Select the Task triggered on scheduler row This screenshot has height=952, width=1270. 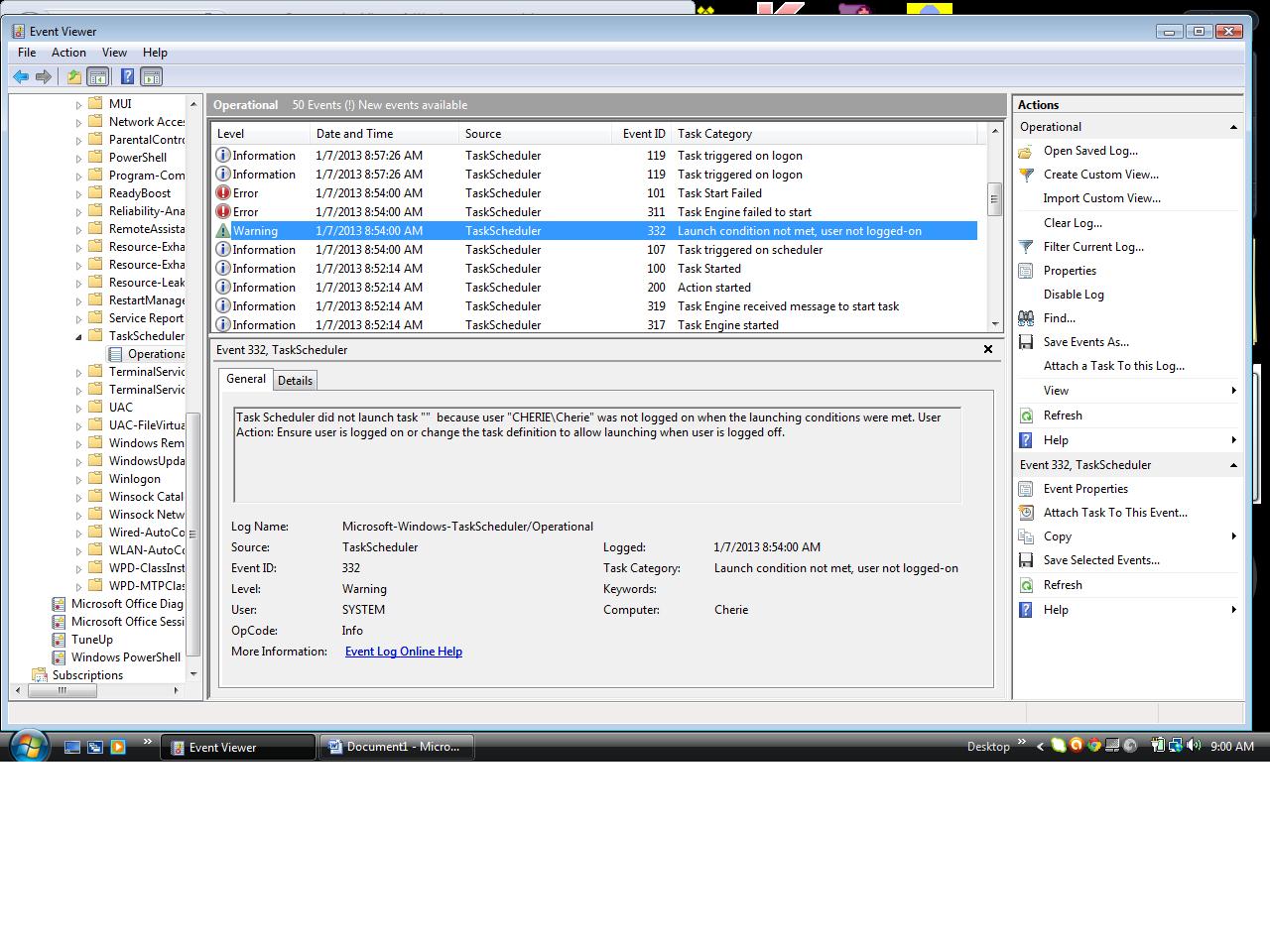(595, 250)
